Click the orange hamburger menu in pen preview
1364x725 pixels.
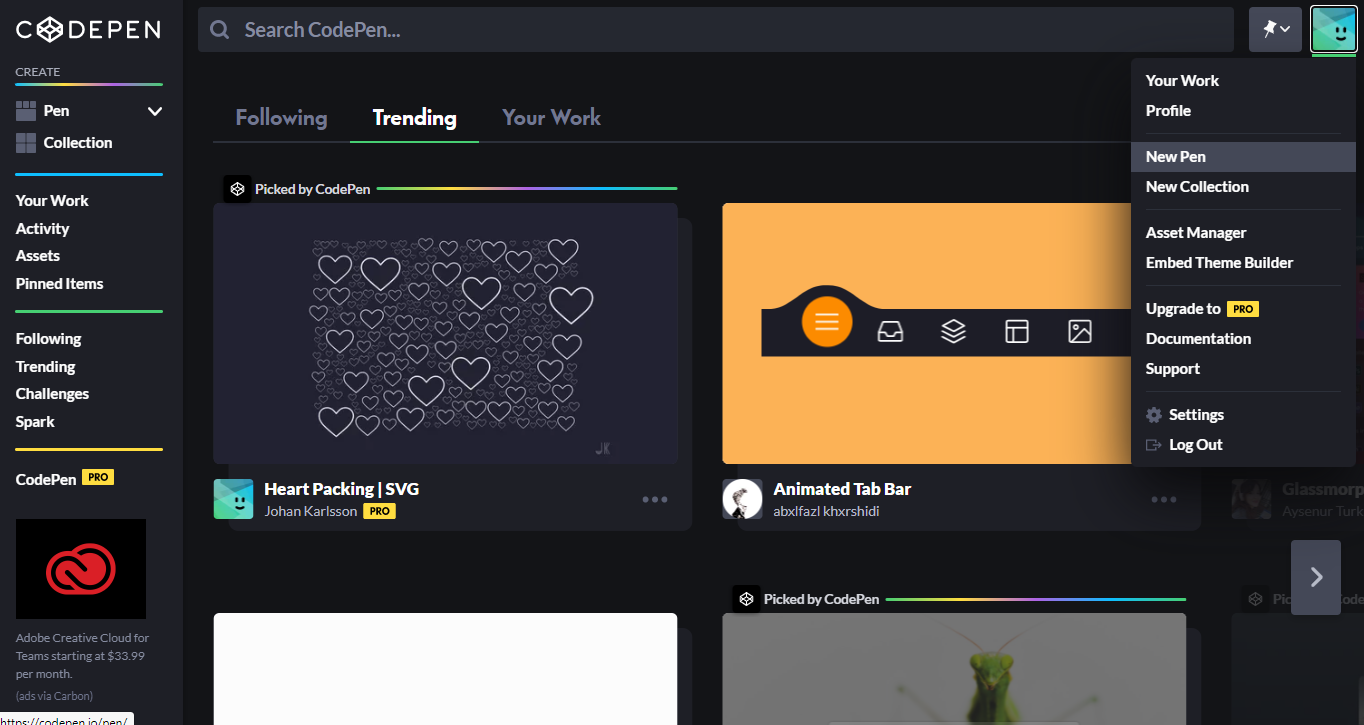827,322
